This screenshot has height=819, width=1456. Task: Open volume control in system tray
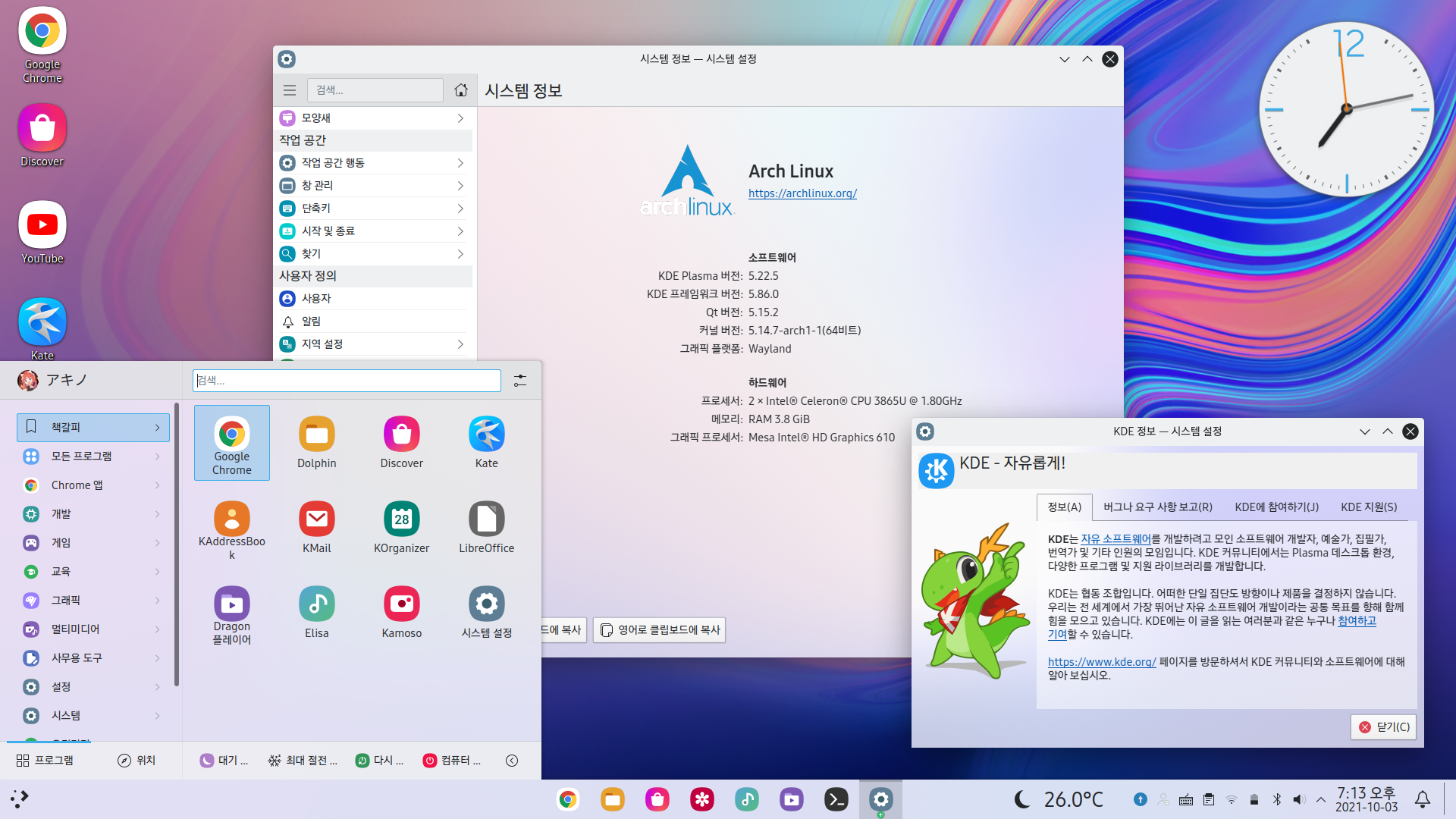[1299, 799]
